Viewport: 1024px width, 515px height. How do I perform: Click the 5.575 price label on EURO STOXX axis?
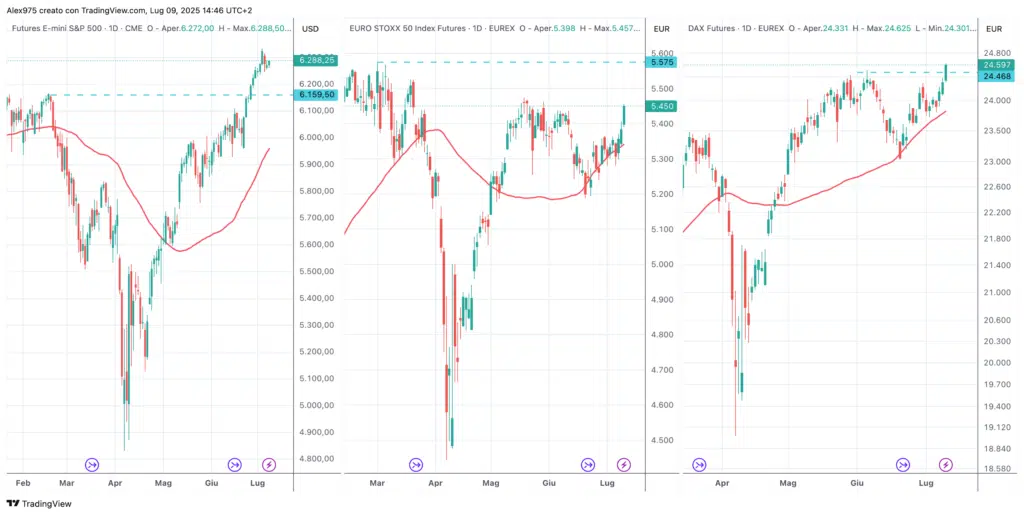662,62
